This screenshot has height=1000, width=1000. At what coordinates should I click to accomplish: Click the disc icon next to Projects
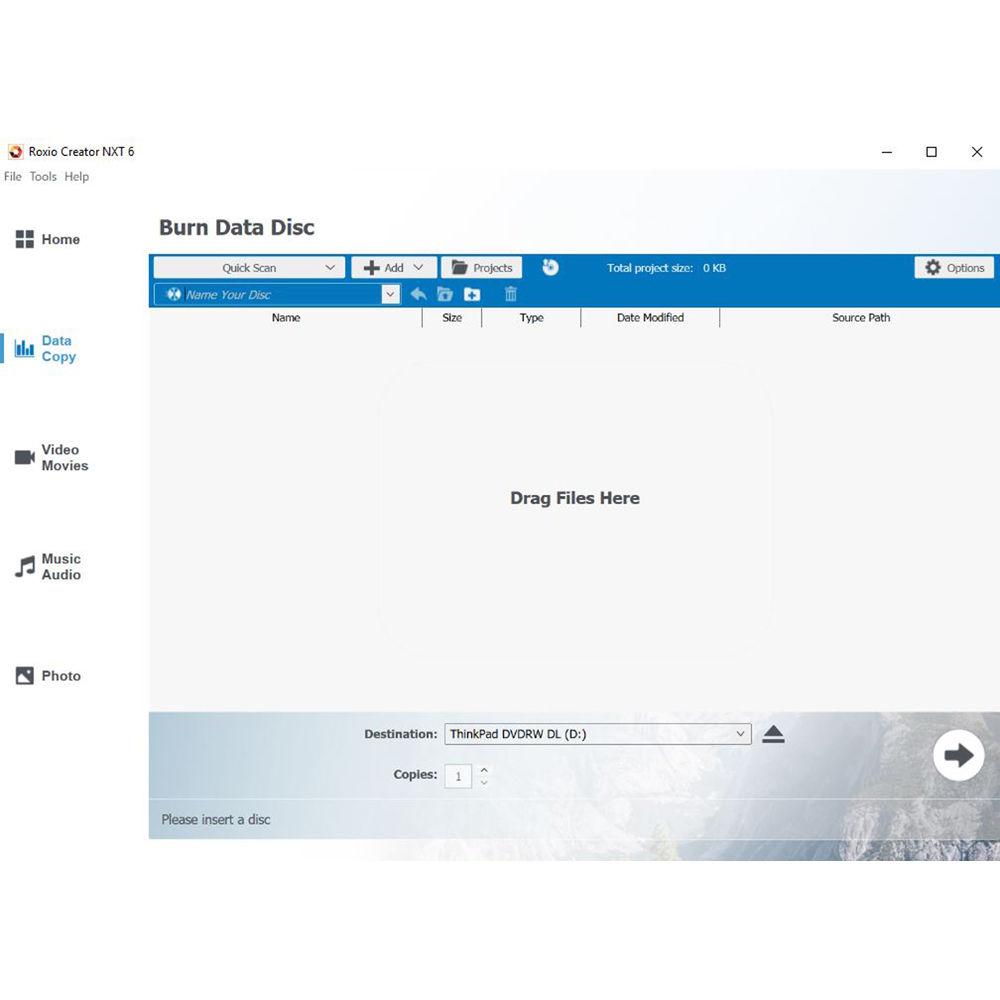[x=550, y=267]
